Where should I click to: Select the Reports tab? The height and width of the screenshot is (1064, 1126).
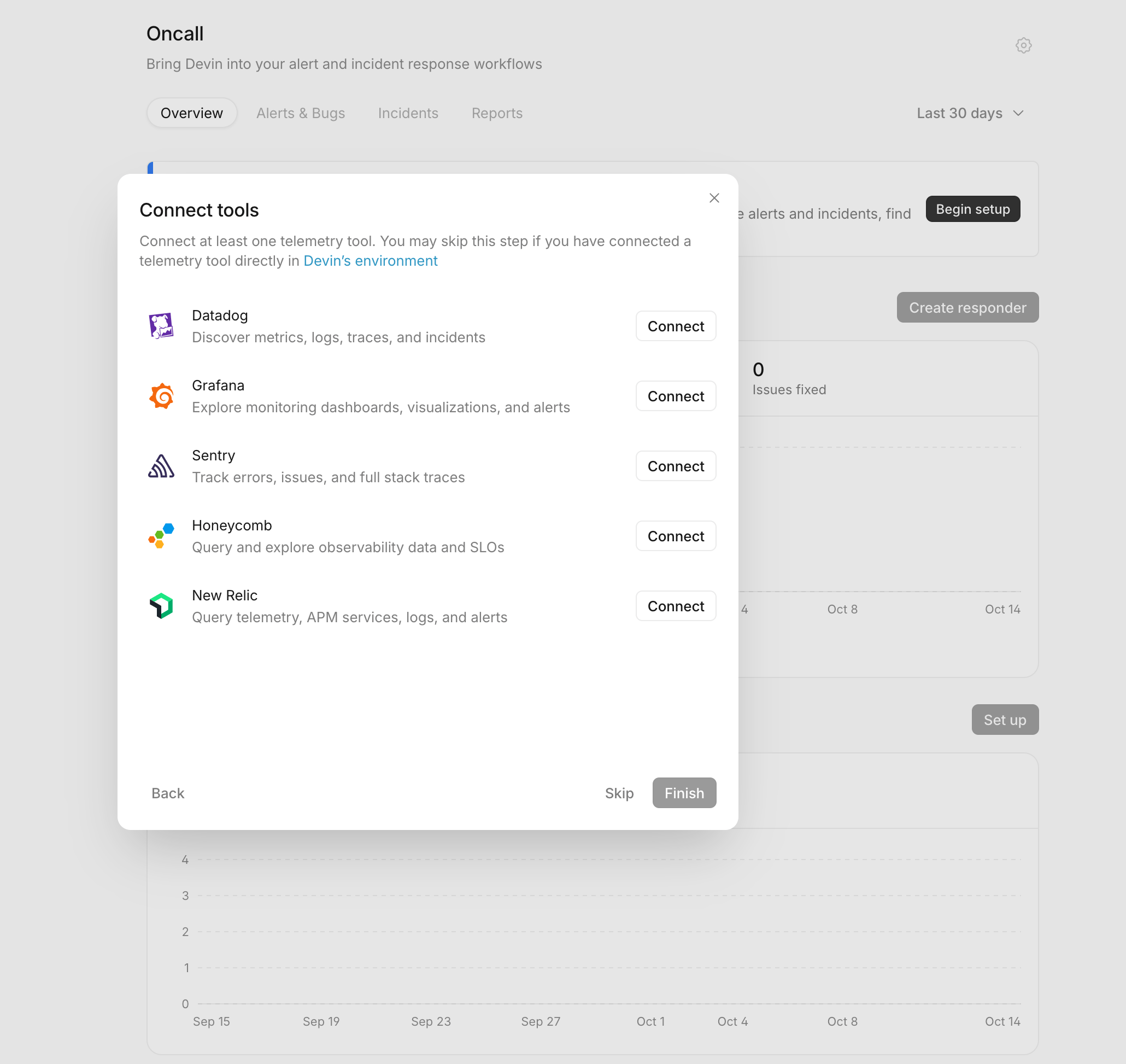click(x=497, y=113)
